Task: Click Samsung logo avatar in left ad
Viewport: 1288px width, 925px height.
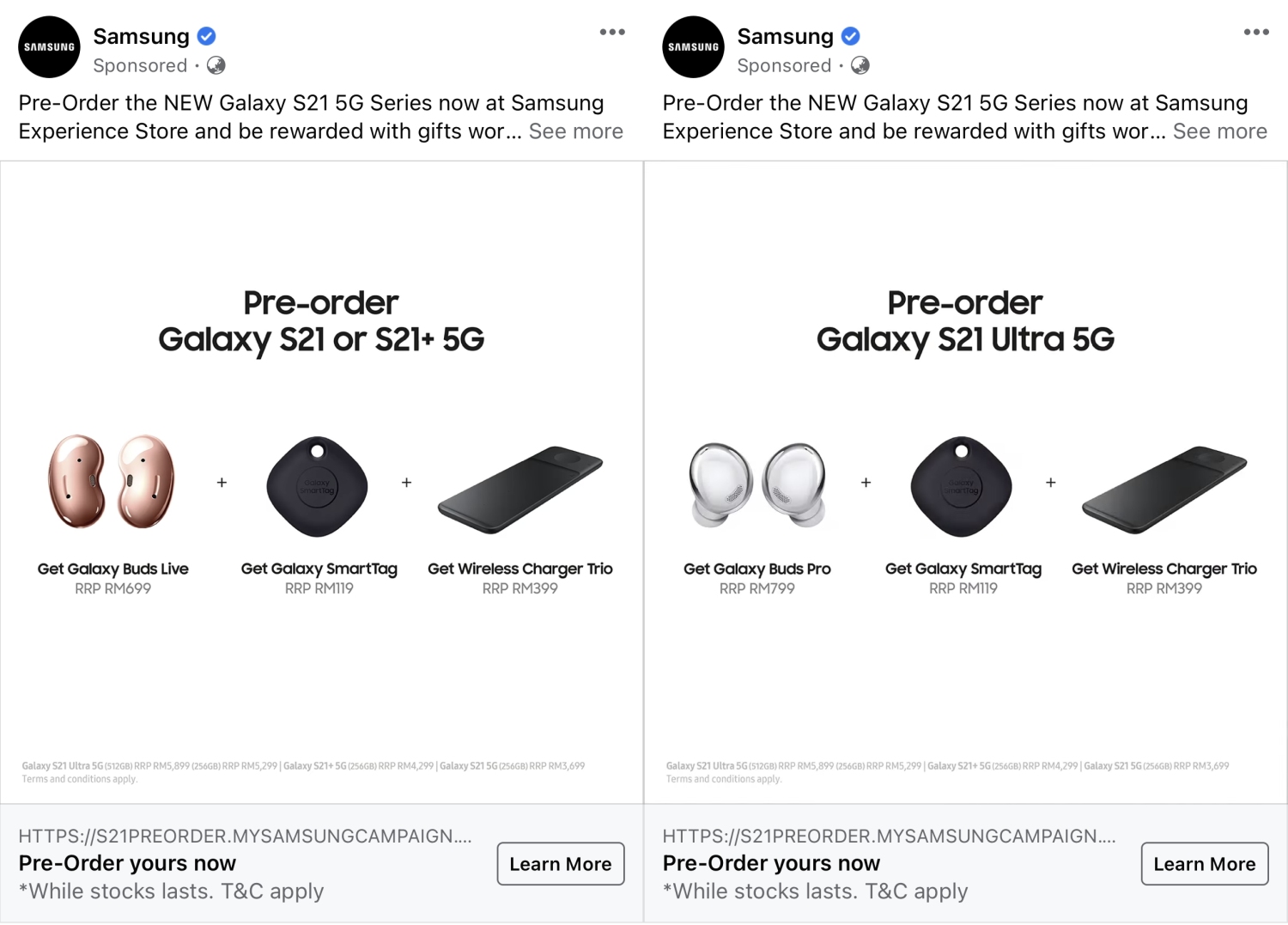Action: point(49,47)
